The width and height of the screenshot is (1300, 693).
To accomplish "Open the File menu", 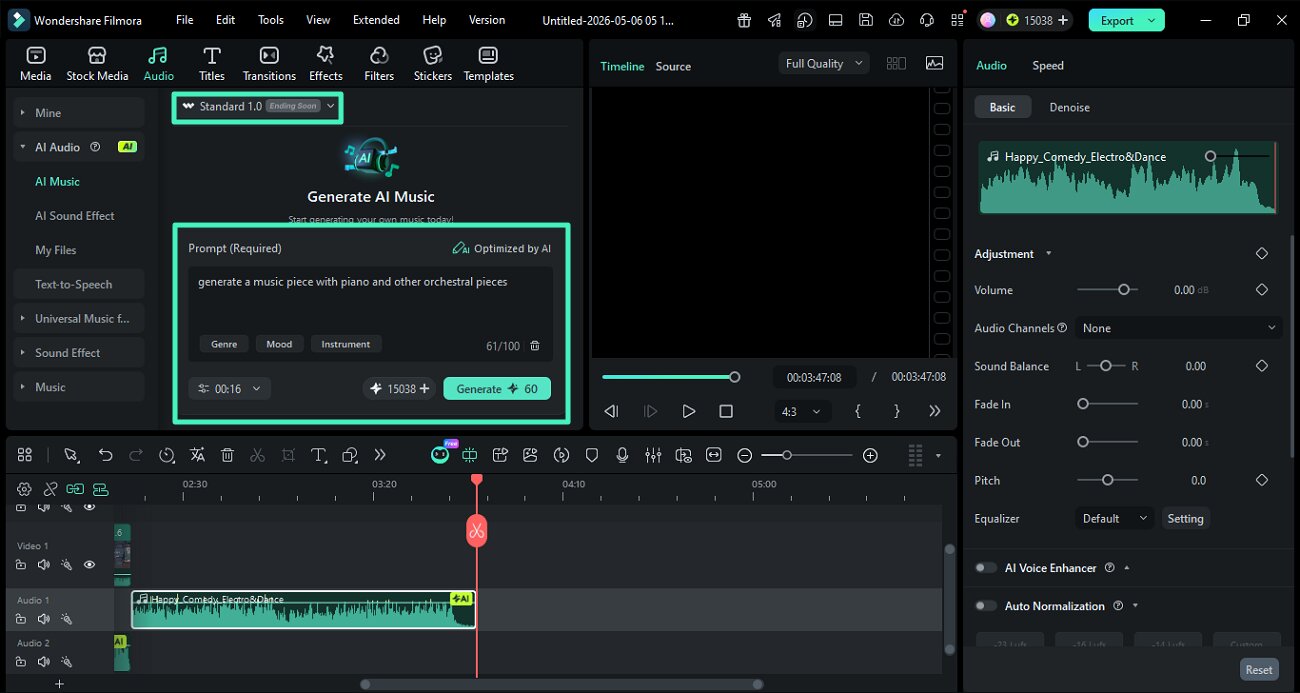I will 184,20.
